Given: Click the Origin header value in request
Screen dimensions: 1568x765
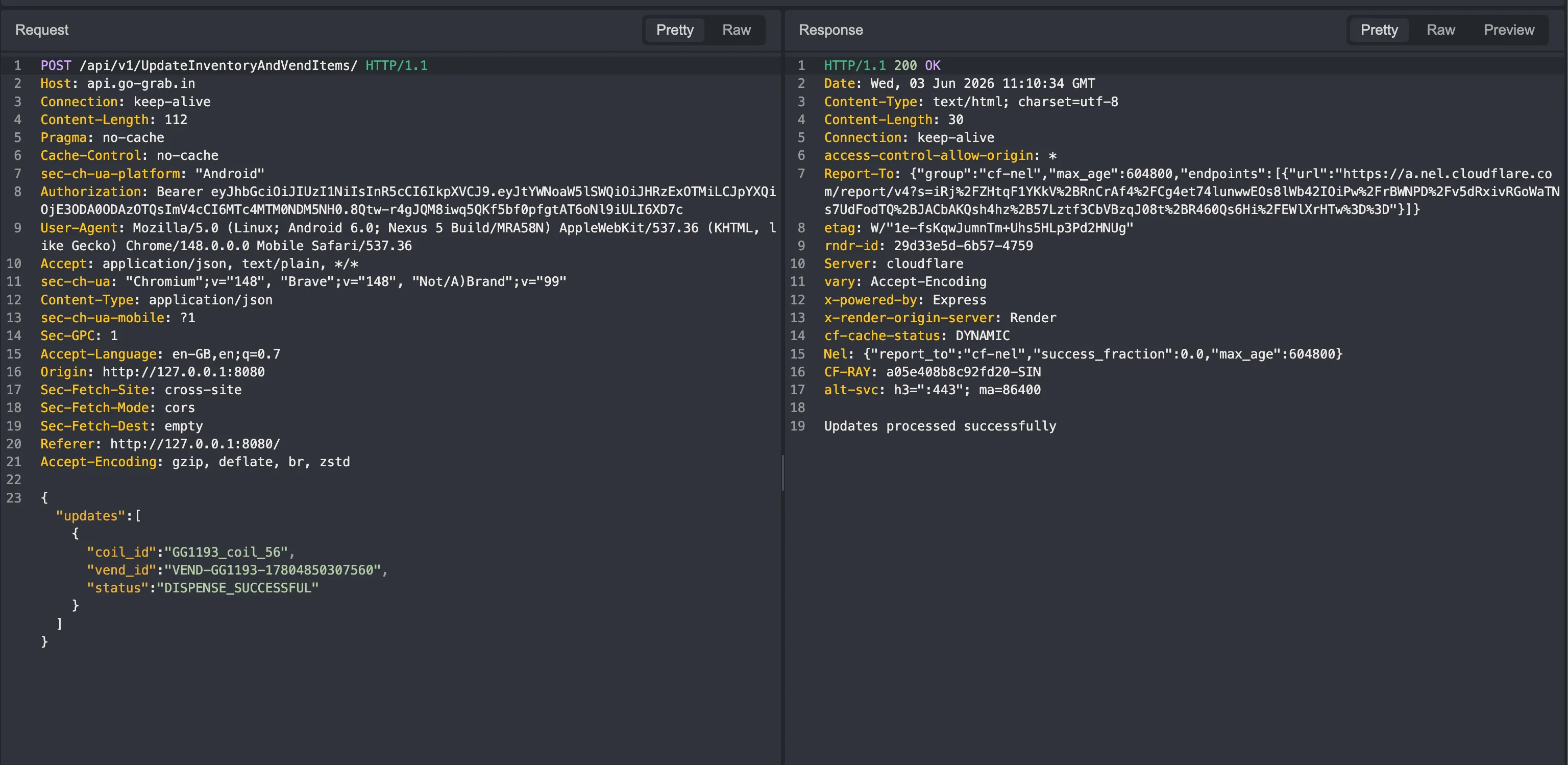Looking at the screenshot, I should [183, 372].
